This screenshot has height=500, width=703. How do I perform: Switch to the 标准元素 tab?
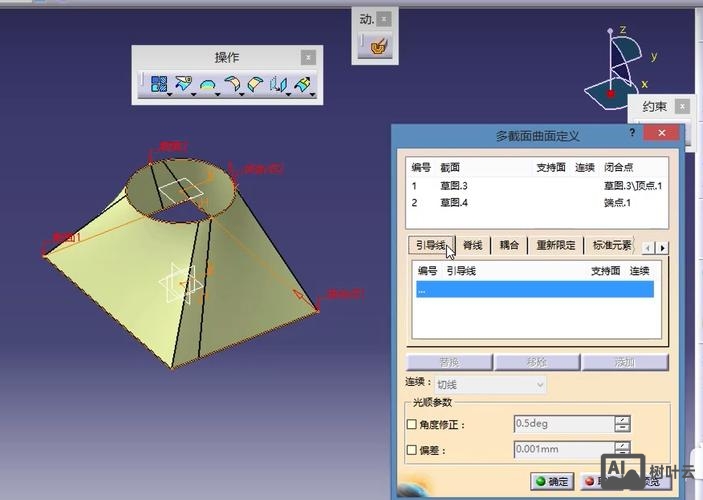[x=612, y=245]
